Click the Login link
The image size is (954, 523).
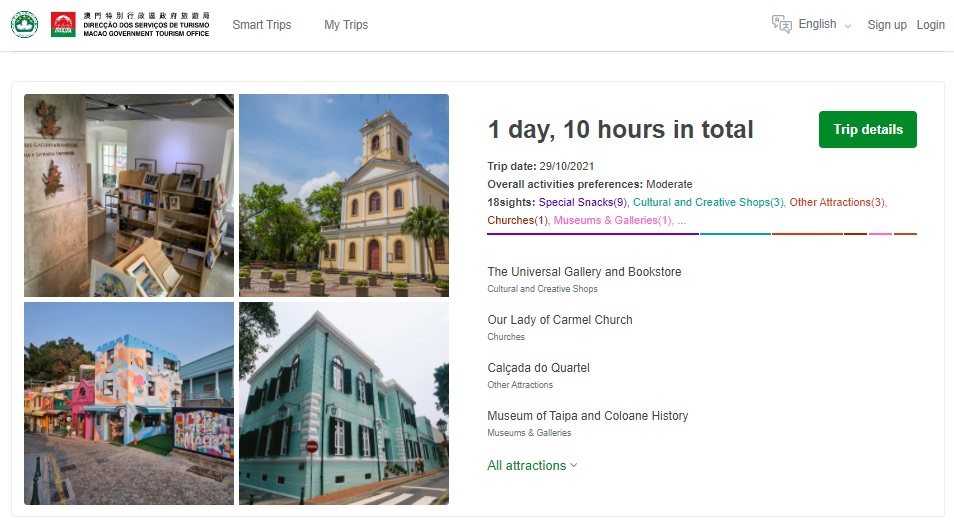[x=930, y=25]
